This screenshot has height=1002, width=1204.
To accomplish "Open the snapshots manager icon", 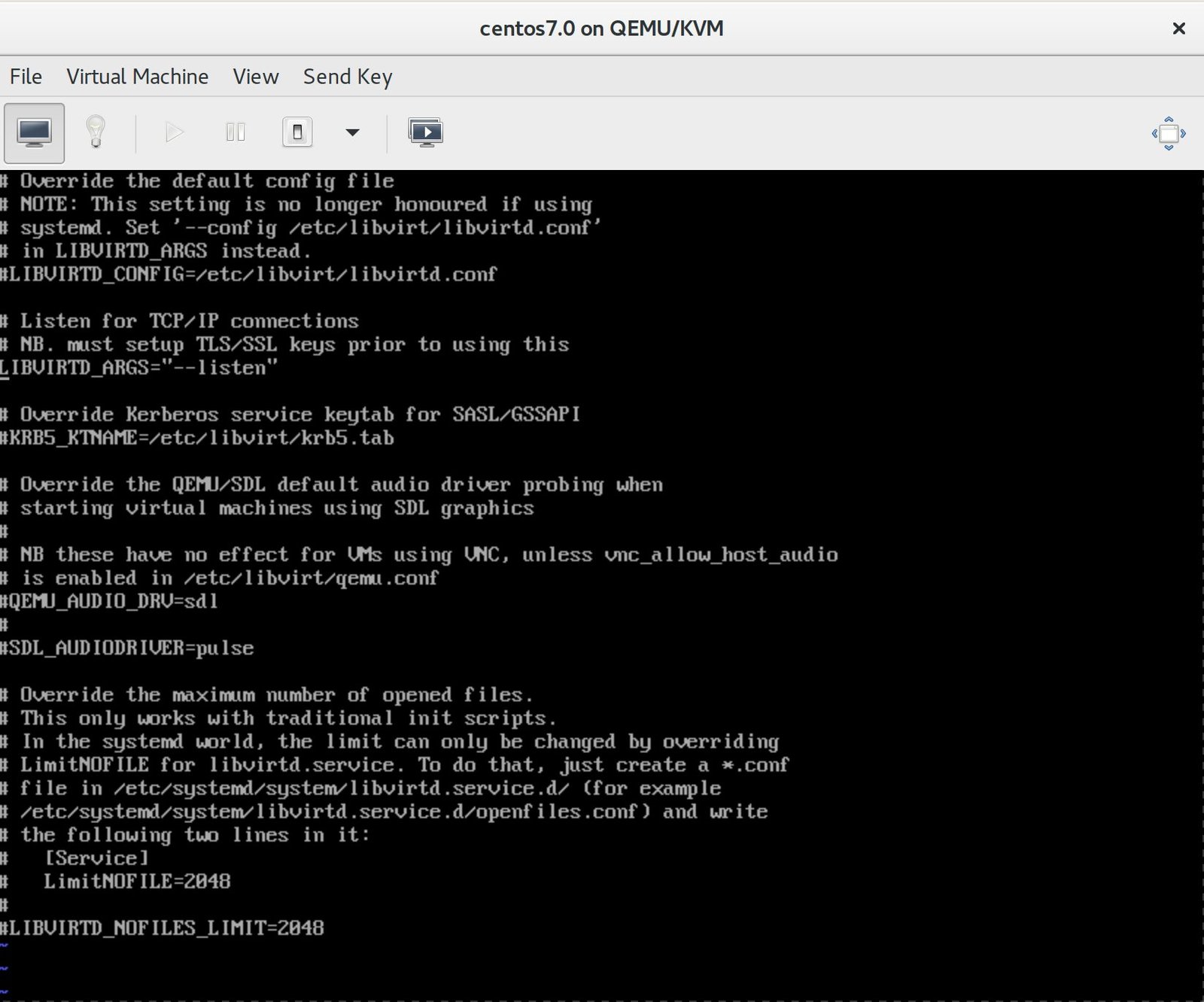I will (426, 133).
